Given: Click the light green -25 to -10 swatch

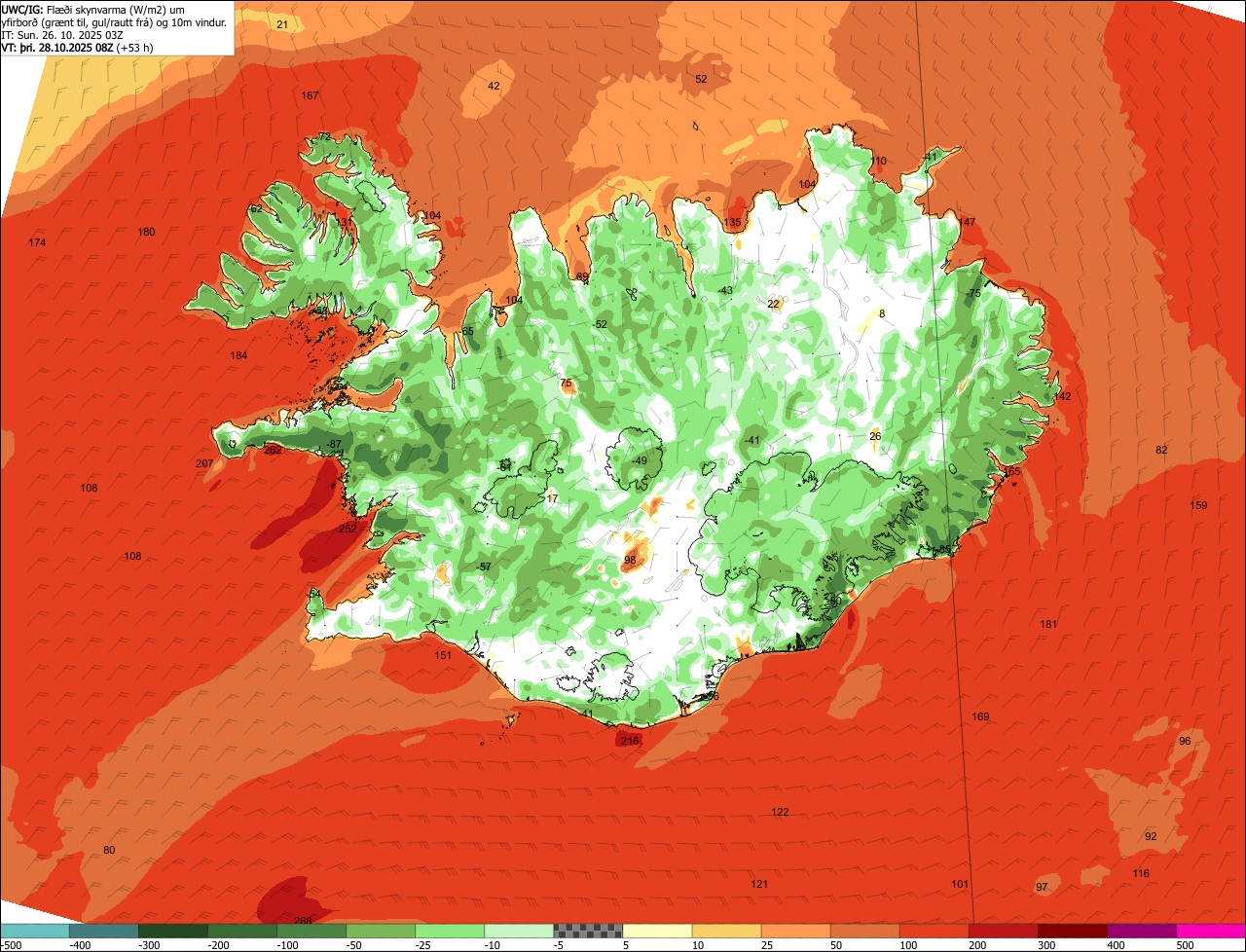Looking at the screenshot, I should point(450,931).
